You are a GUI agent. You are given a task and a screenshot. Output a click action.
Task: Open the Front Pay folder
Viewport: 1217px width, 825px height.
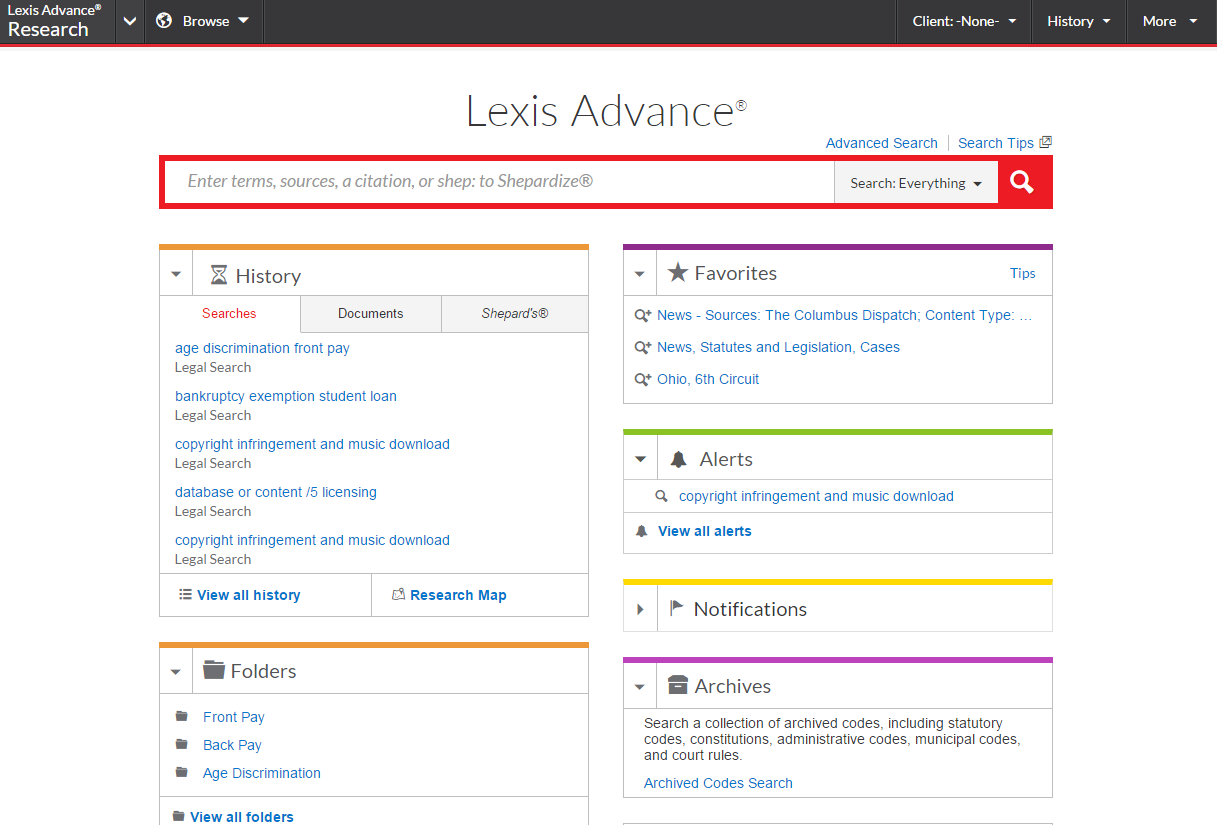click(x=234, y=717)
